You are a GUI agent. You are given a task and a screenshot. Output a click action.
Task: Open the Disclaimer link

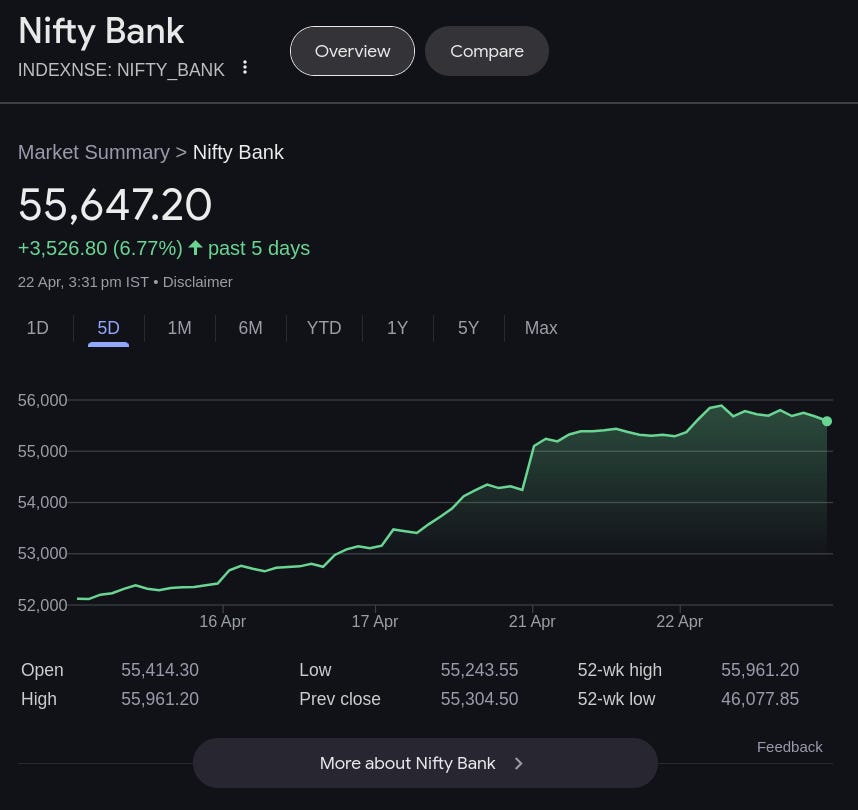198,282
